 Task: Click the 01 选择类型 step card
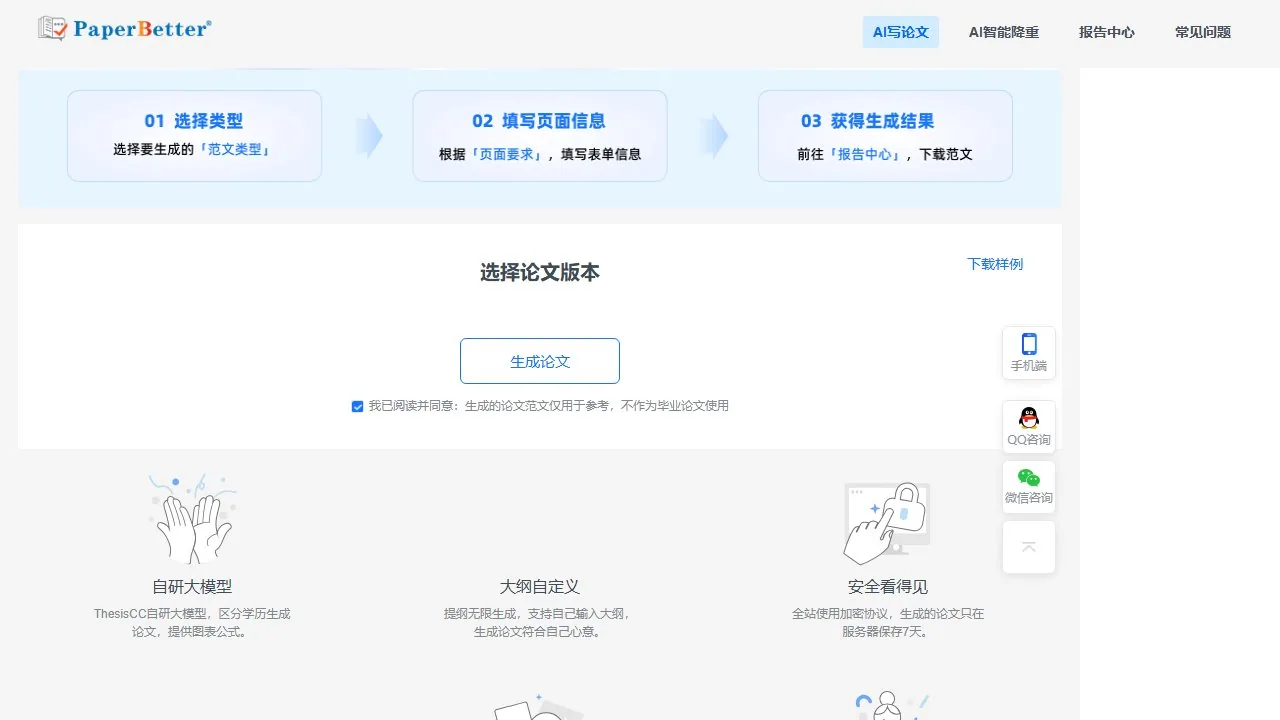click(x=194, y=136)
